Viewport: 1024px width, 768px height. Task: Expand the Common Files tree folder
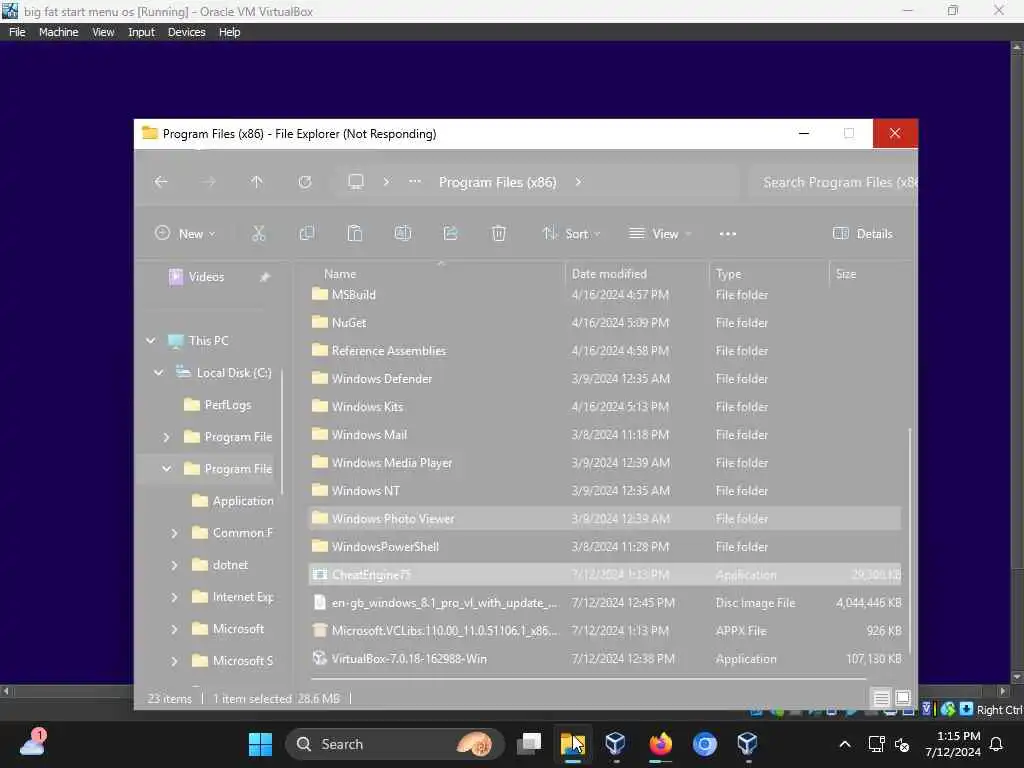pyautogui.click(x=174, y=533)
